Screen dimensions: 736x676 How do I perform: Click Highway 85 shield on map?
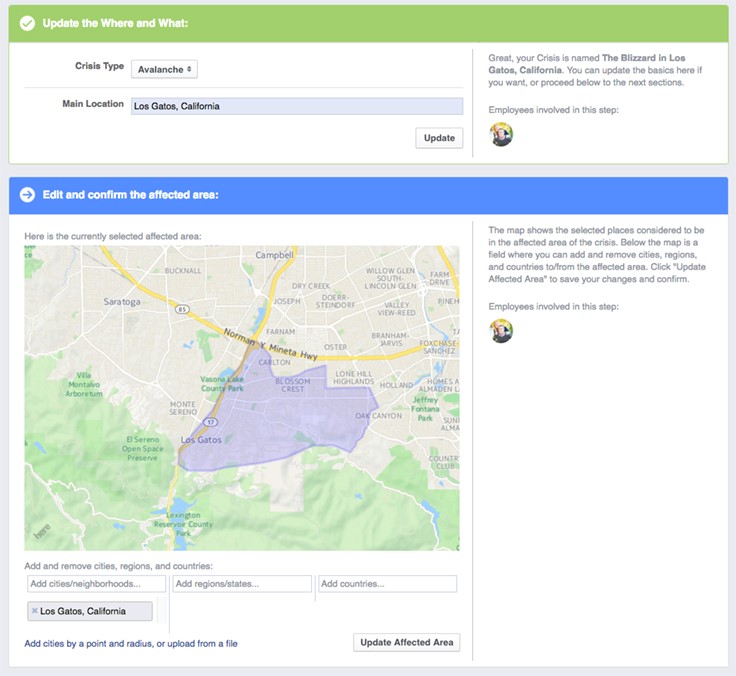tap(182, 309)
